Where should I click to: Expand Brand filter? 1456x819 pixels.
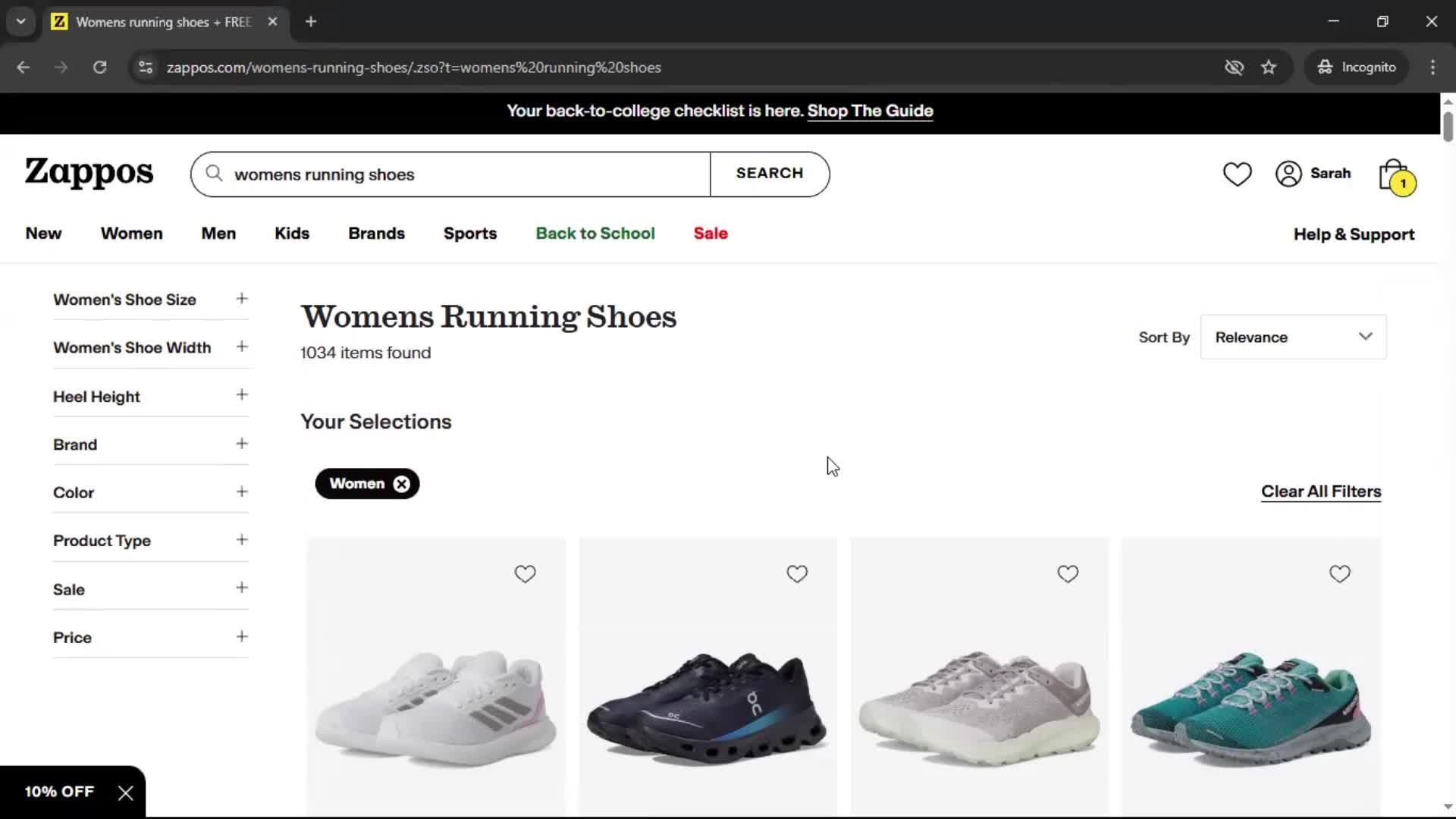pyautogui.click(x=151, y=444)
